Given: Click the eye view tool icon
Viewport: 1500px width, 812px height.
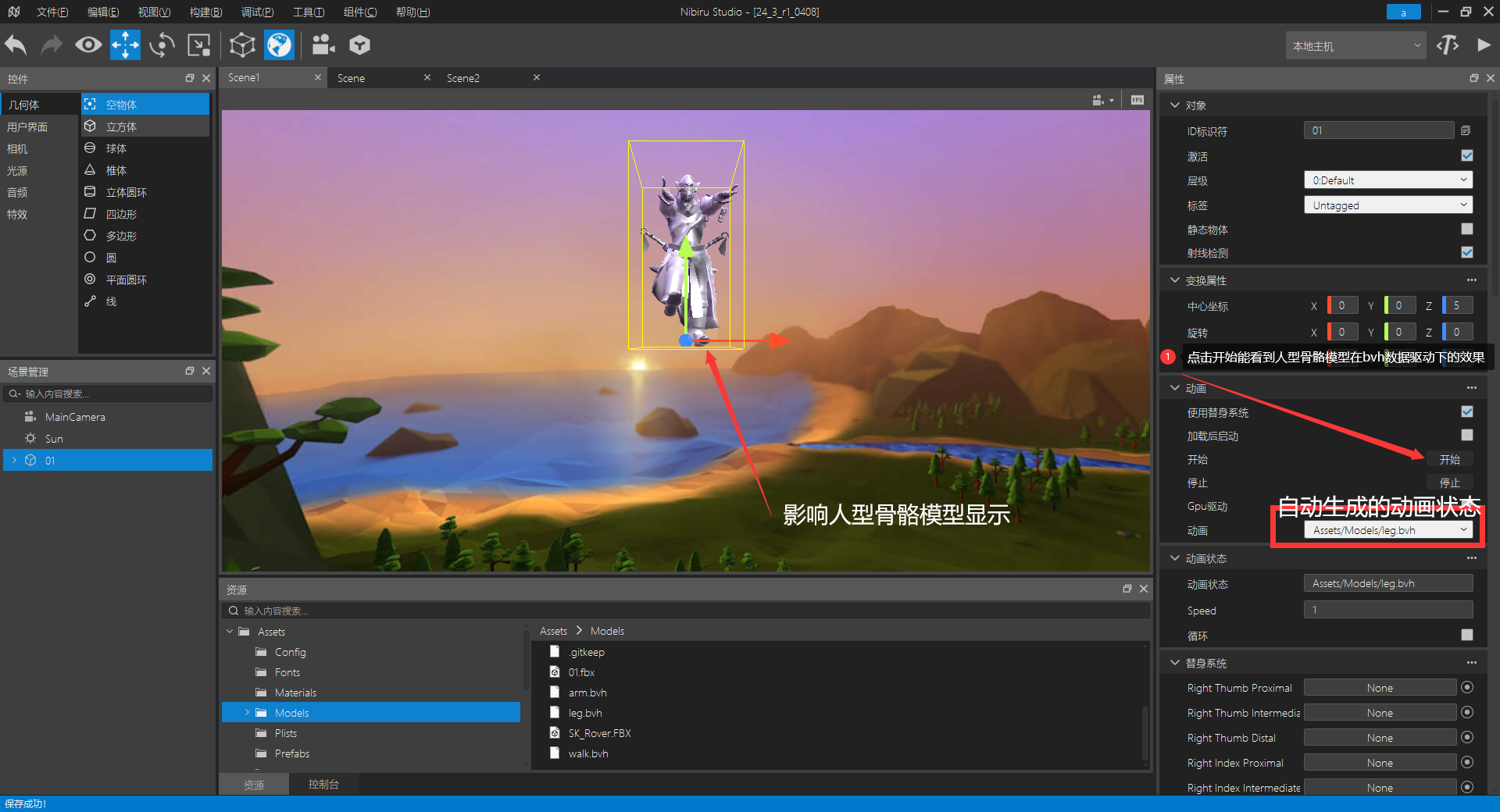Looking at the screenshot, I should [88, 45].
